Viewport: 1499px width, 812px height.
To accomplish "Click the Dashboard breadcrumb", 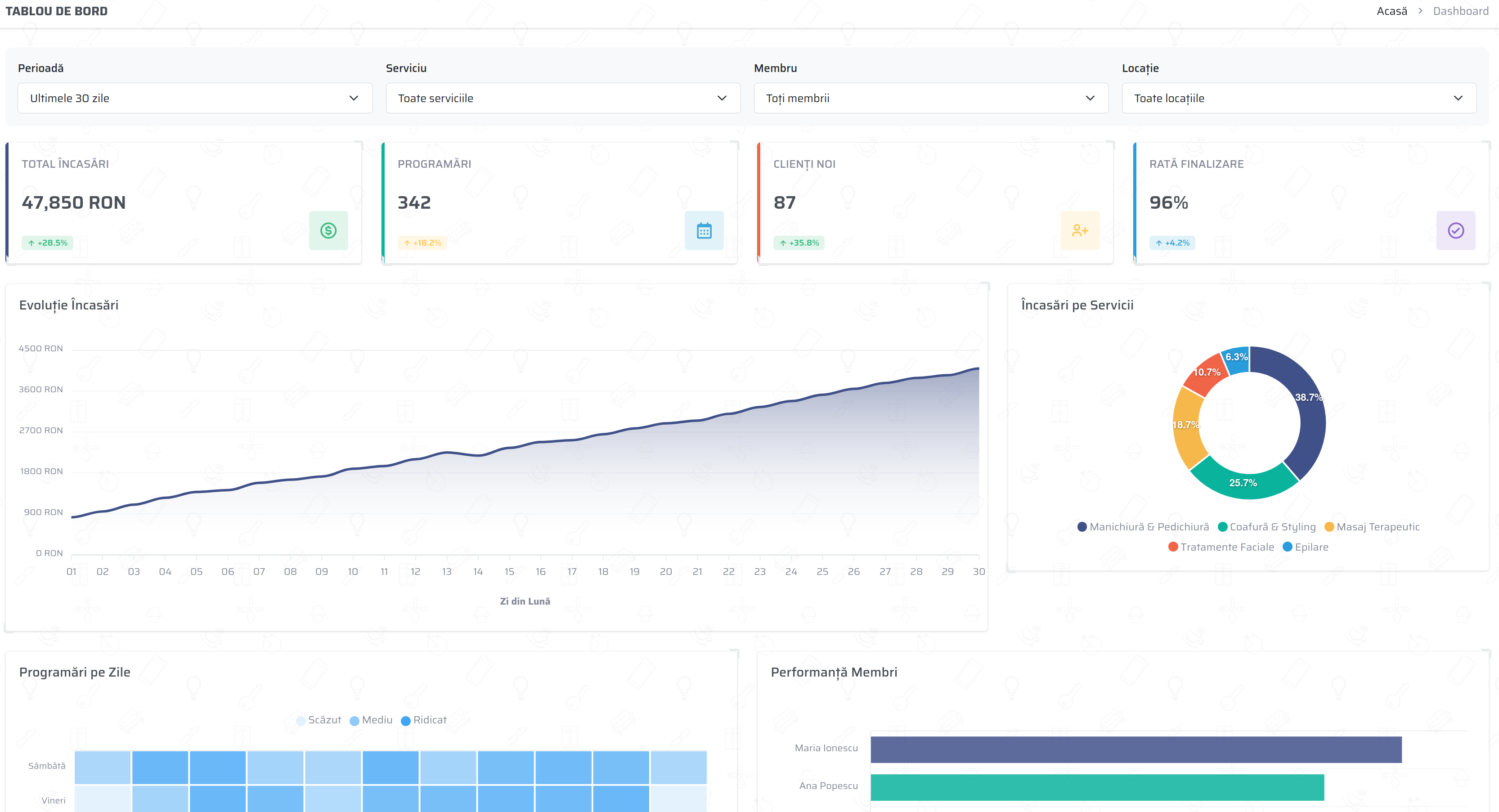I will [1460, 11].
